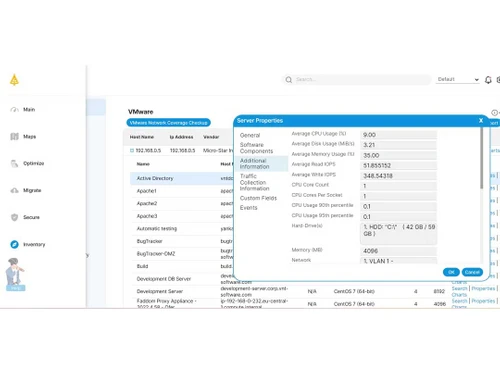Open Search link in Development Server row
Image resolution: width=500 pixels, height=375 pixels.
click(x=459, y=288)
